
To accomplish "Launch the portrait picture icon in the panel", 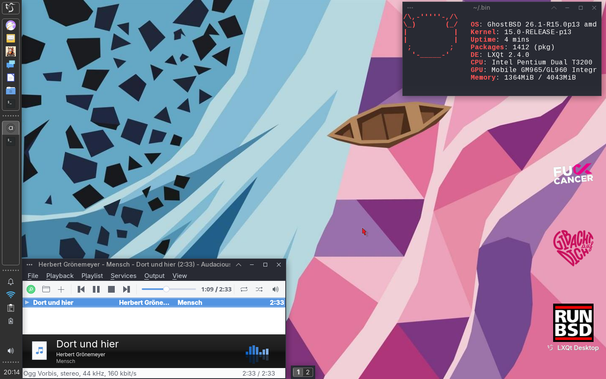I will 10,51.
